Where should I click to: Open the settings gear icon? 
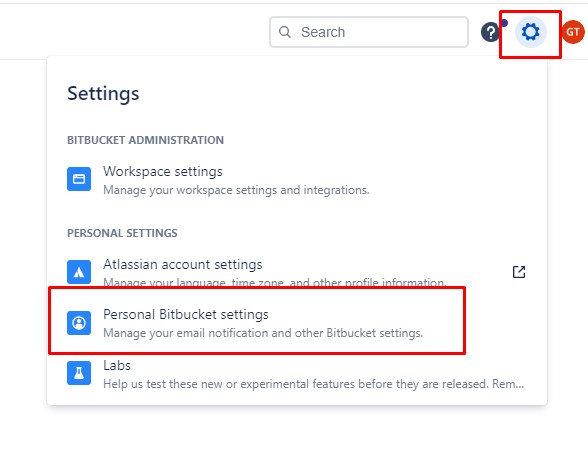(x=531, y=32)
